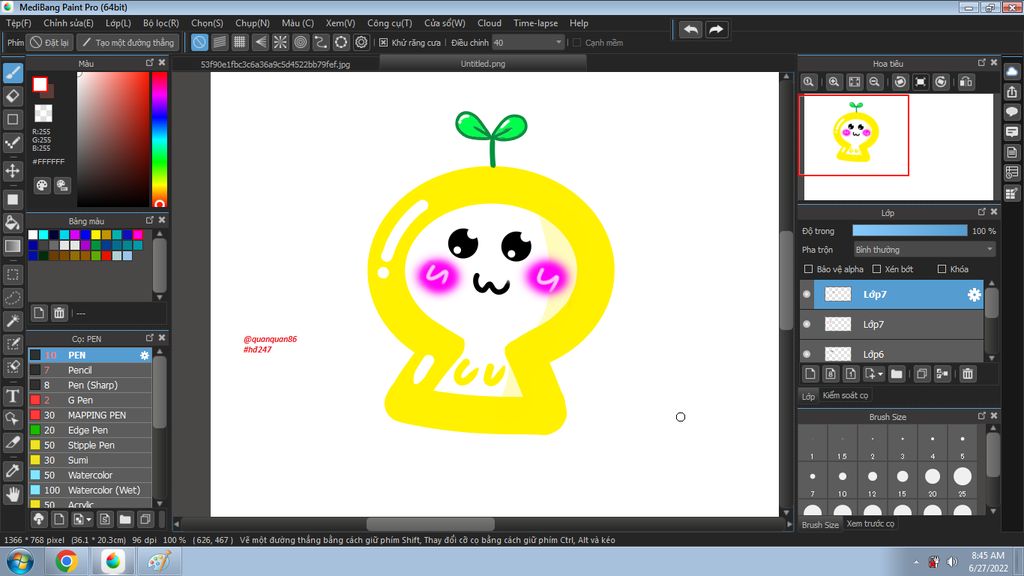Image resolution: width=1024 pixels, height=576 pixels.
Task: Open the Công cụ(T) menu
Action: click(x=389, y=23)
